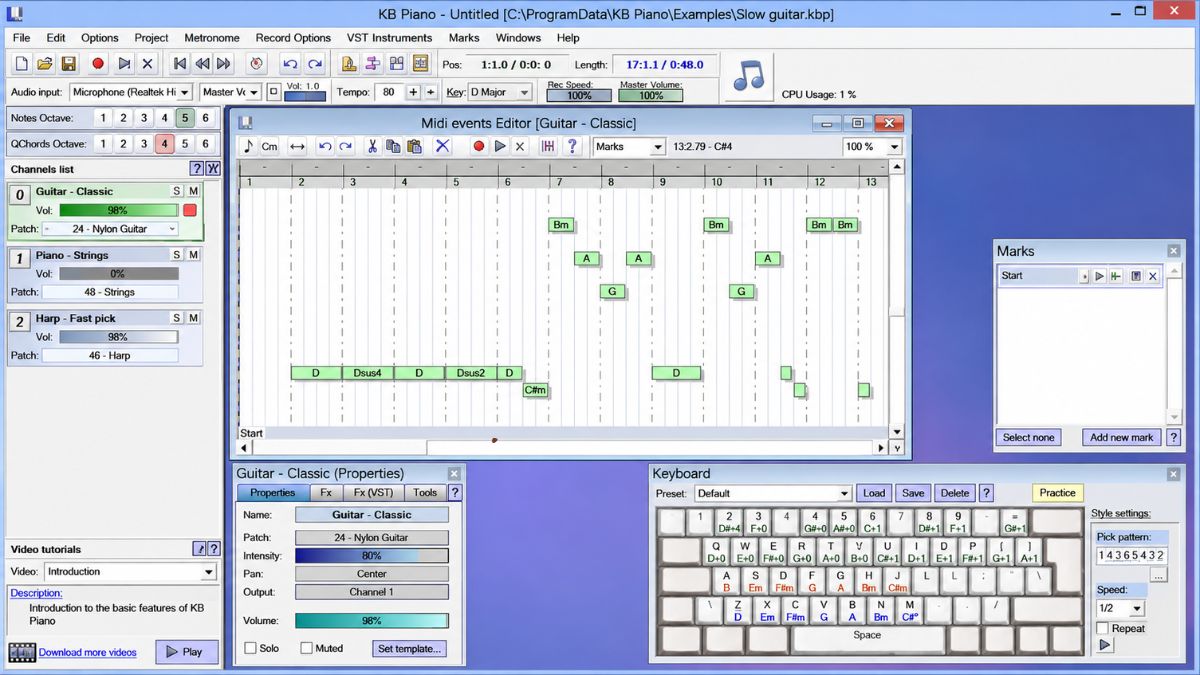Save the project with the floppy disk icon
The height and width of the screenshot is (675, 1200).
69,64
